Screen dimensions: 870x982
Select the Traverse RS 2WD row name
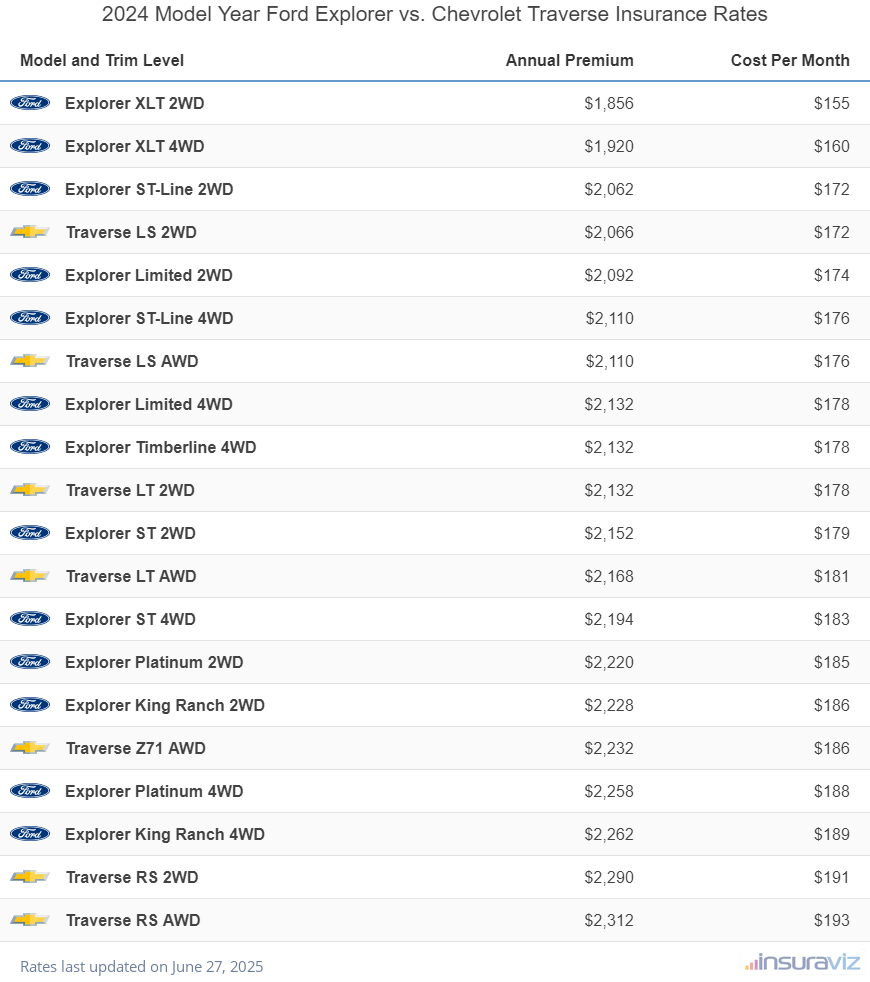coord(132,877)
